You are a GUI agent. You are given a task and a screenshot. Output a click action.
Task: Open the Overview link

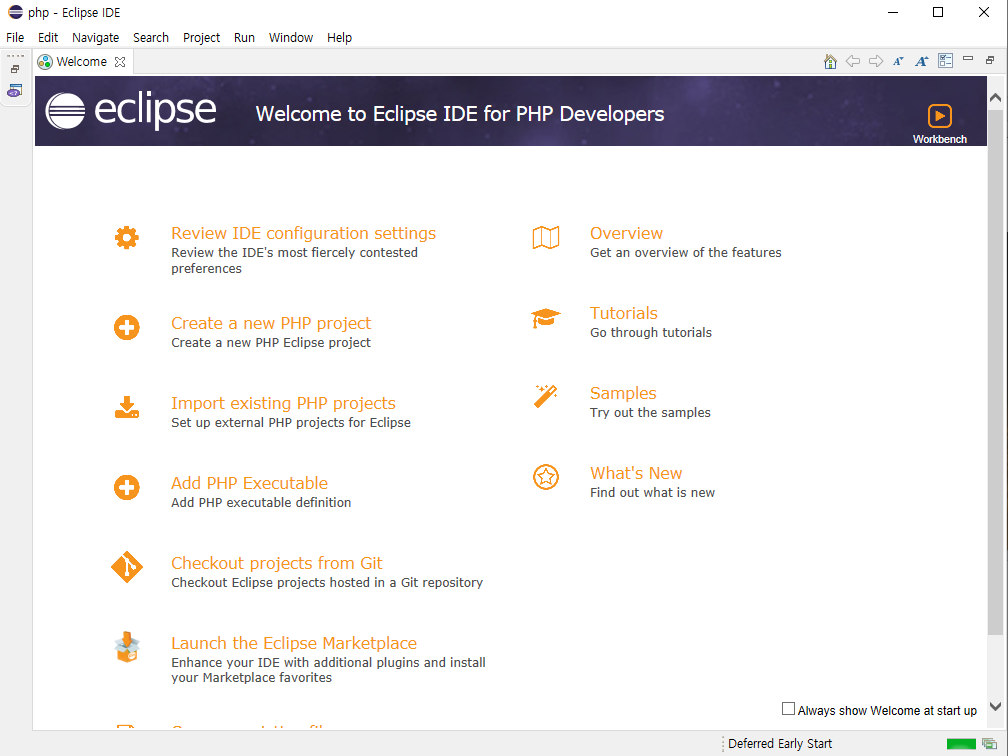pyautogui.click(x=626, y=233)
